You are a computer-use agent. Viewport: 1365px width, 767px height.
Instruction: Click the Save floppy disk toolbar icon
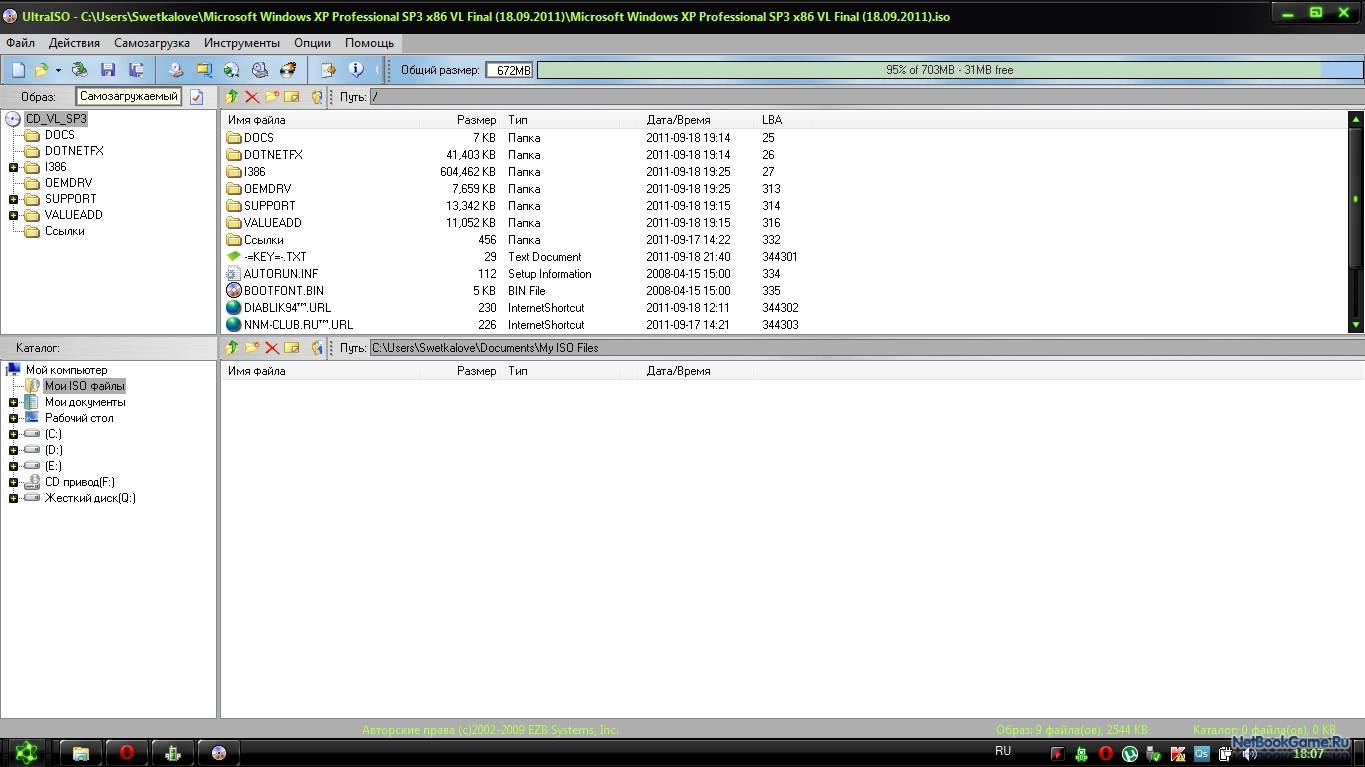[108, 70]
